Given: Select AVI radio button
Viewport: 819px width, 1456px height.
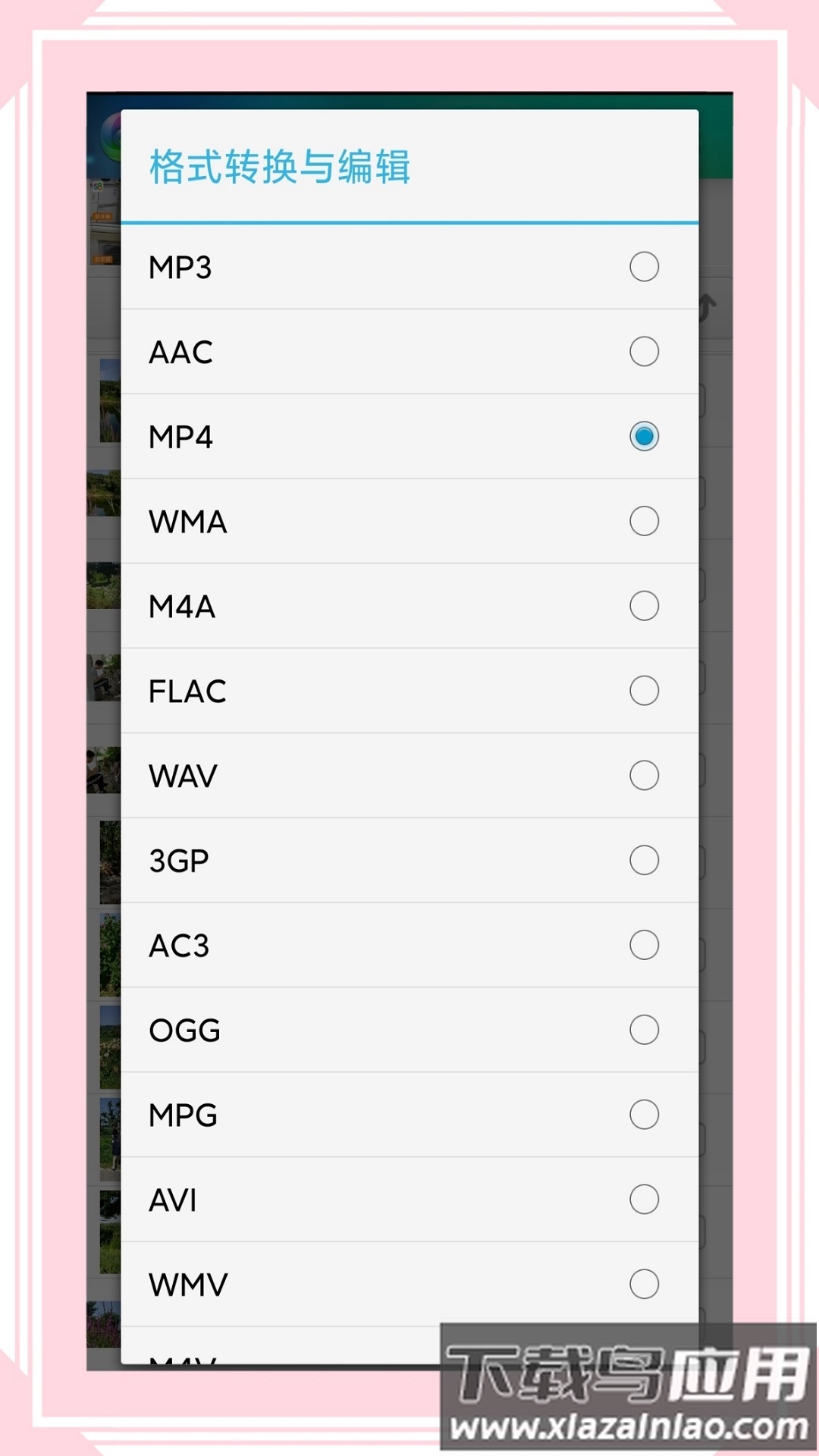Looking at the screenshot, I should [644, 1200].
